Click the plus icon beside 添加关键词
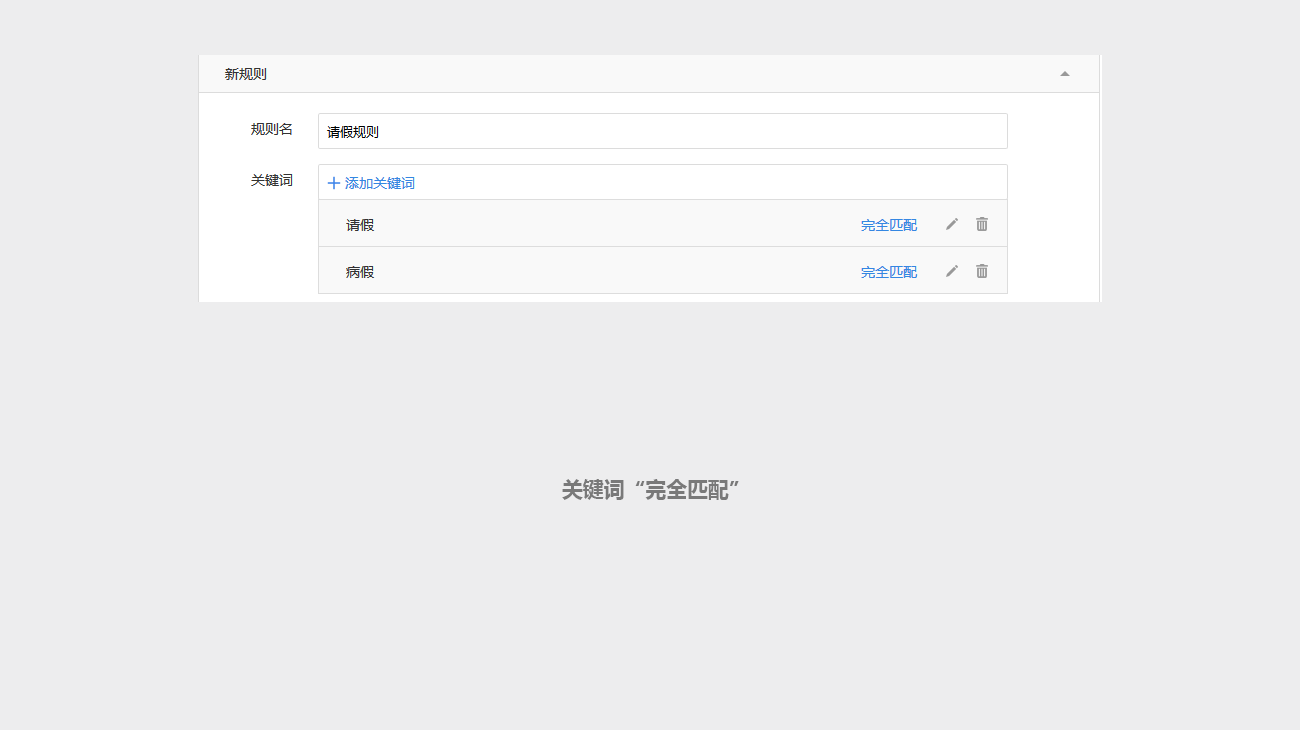 [x=334, y=183]
